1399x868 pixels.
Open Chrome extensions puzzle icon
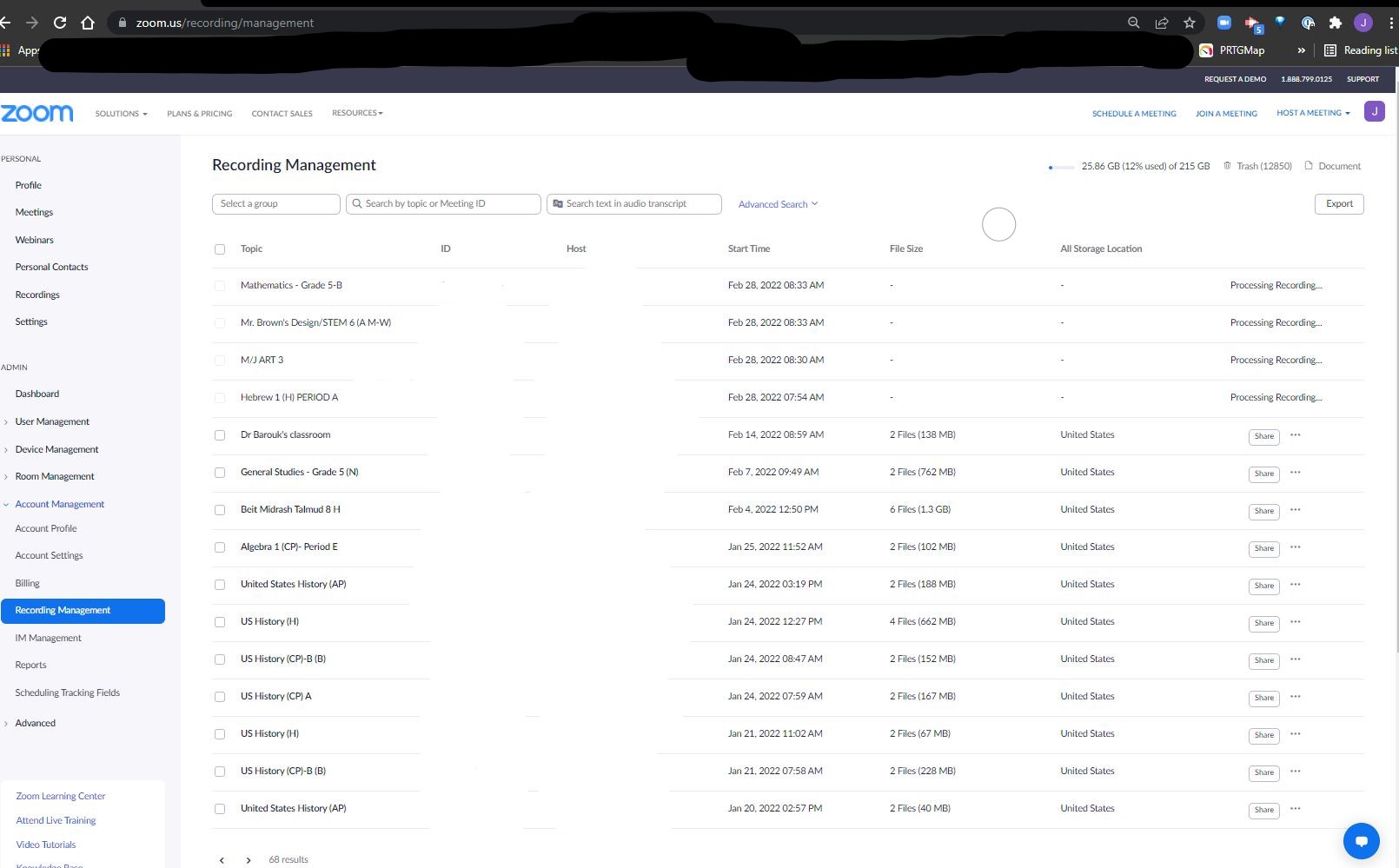pyautogui.click(x=1336, y=23)
